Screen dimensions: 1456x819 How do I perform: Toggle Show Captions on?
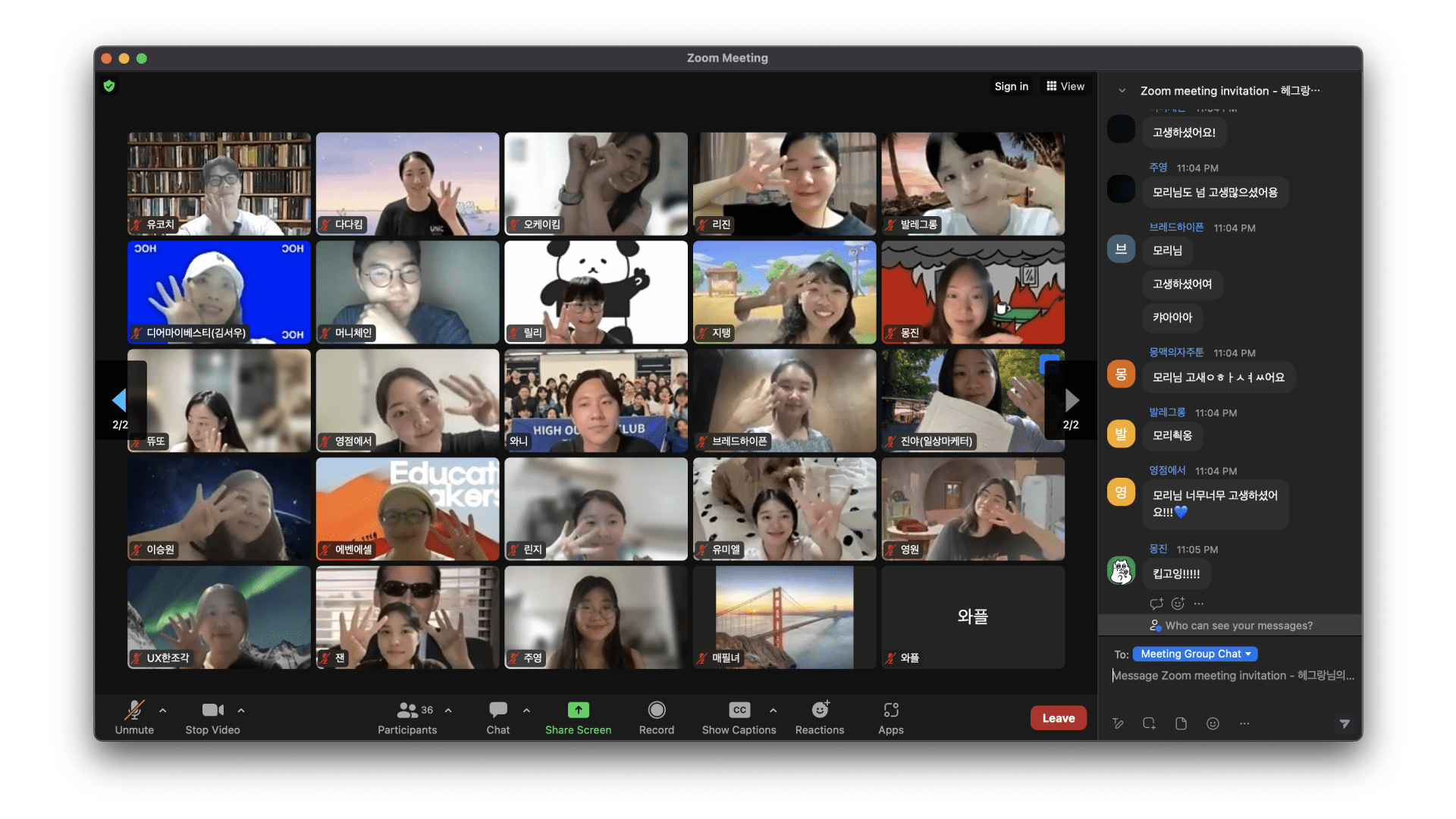tap(739, 710)
